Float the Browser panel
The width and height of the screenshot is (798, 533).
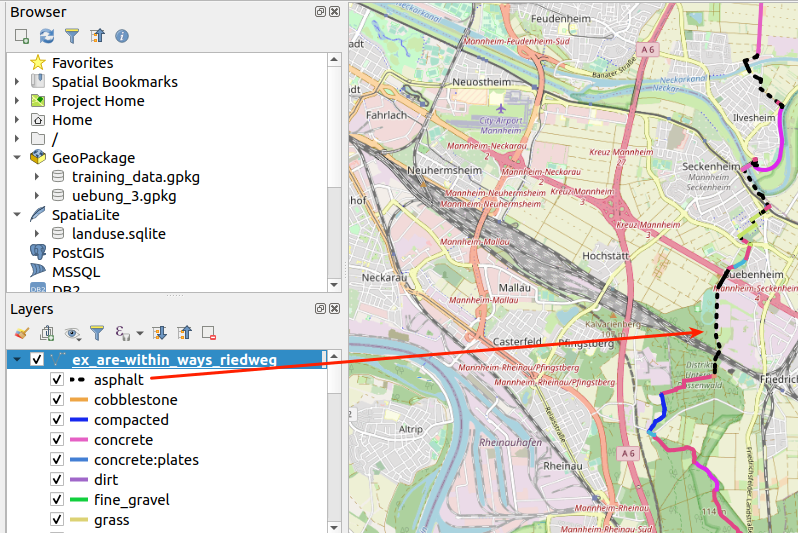click(x=320, y=12)
